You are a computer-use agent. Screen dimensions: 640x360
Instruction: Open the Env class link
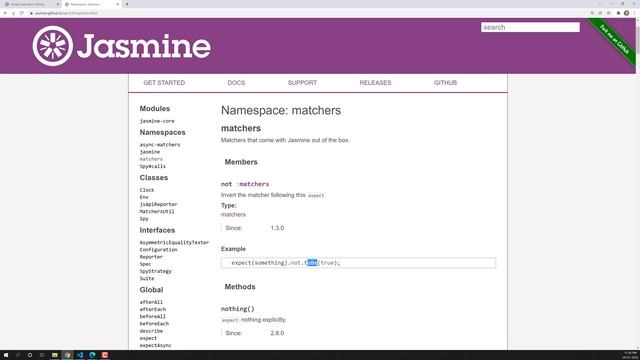(x=144, y=197)
